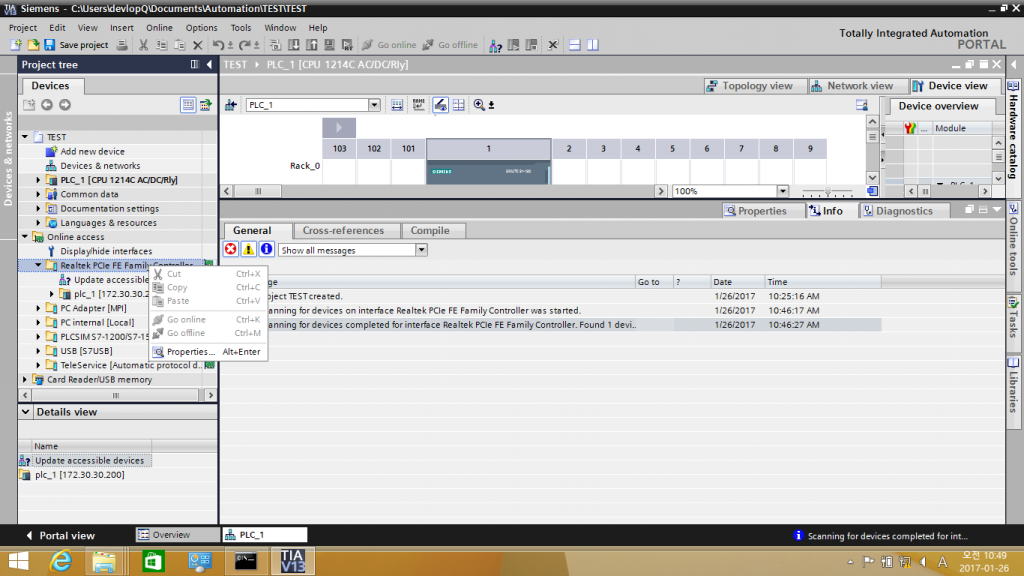The height and width of the screenshot is (576, 1024).
Task: Open Internet Explorer from the taskbar
Action: (x=61, y=561)
